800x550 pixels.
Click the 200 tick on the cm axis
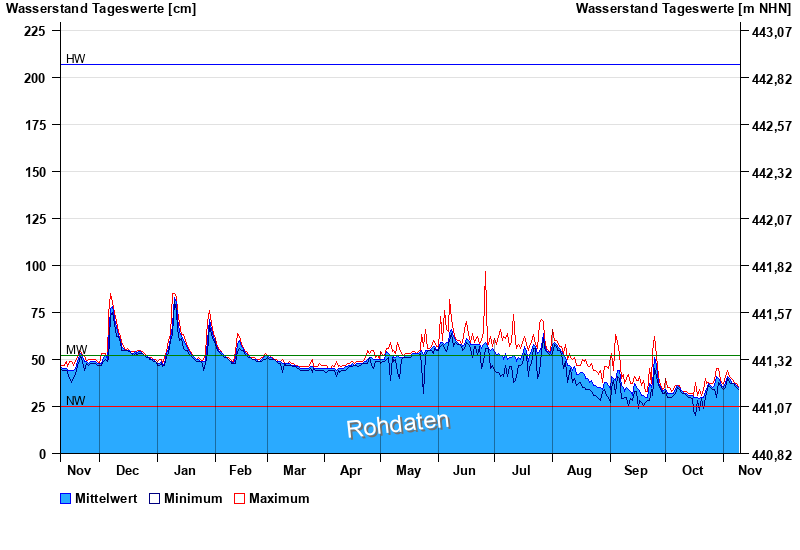coord(35,78)
